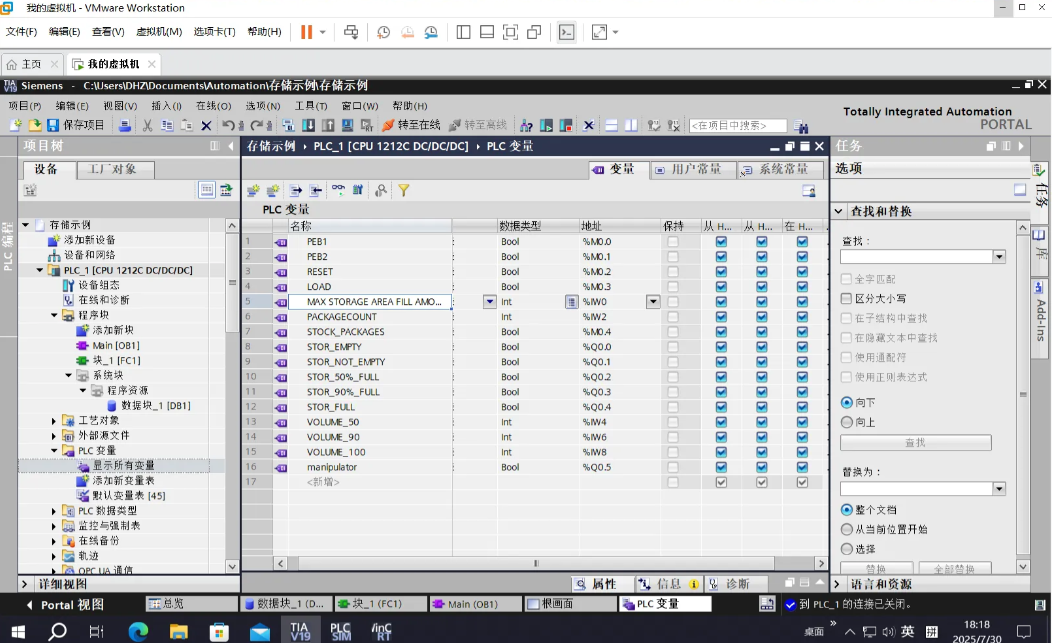Toggle retain checkbox for PEB1 tag
The width and height of the screenshot is (1052, 643).
click(673, 242)
